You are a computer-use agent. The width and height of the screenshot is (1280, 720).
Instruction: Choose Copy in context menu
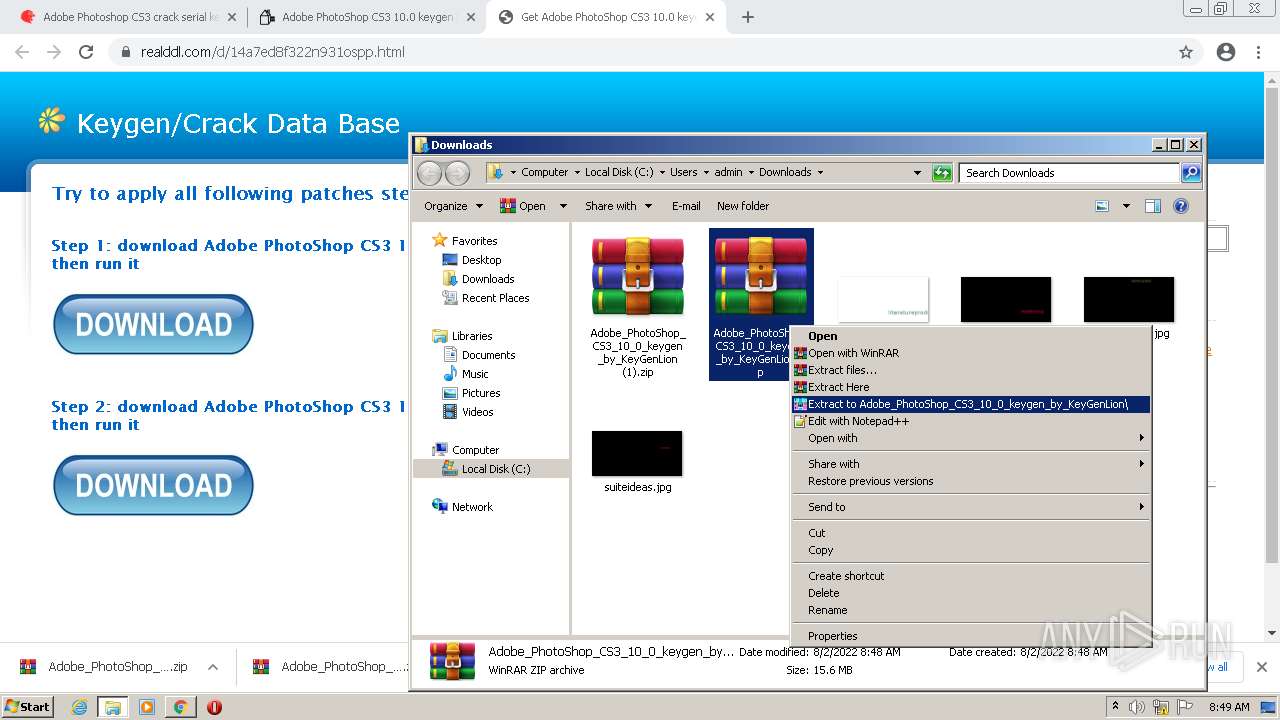[x=970, y=550]
